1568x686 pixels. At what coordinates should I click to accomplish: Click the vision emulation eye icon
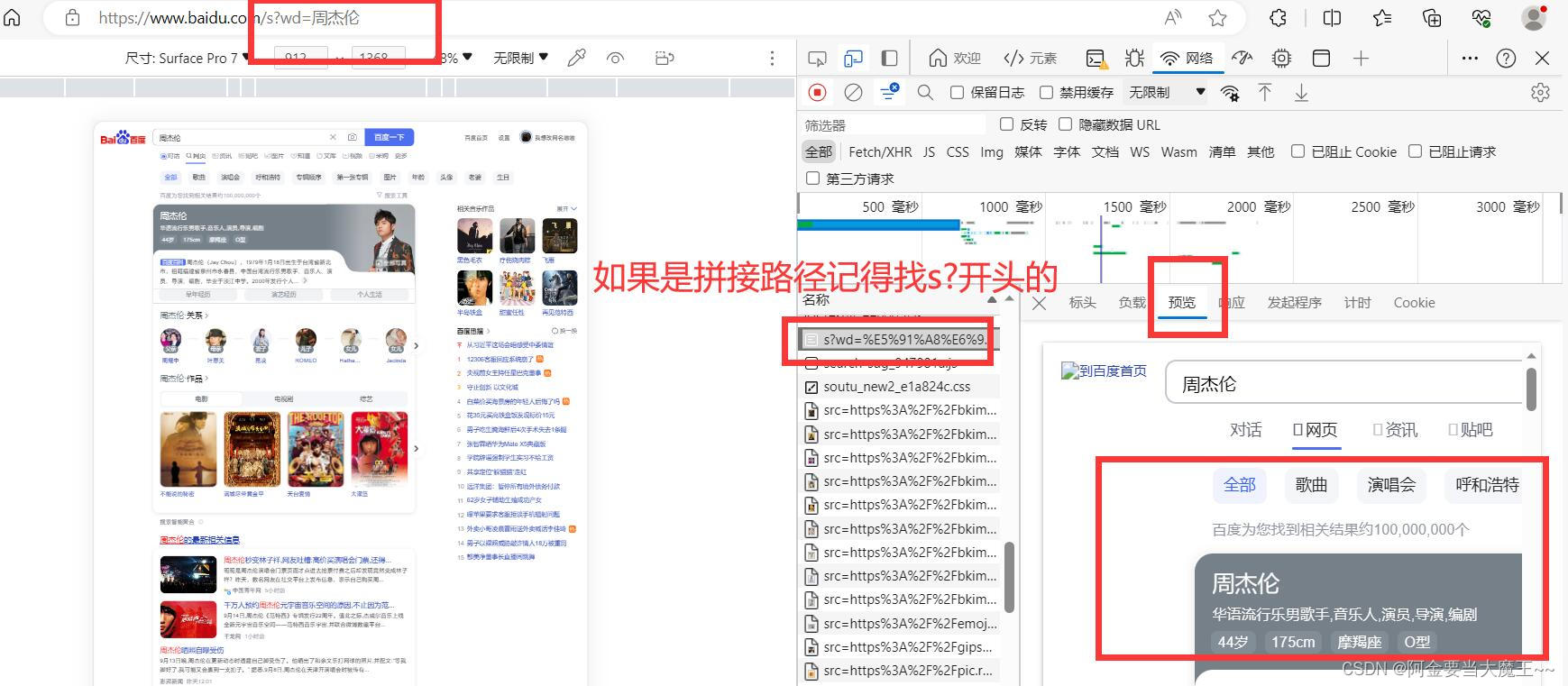(x=616, y=59)
